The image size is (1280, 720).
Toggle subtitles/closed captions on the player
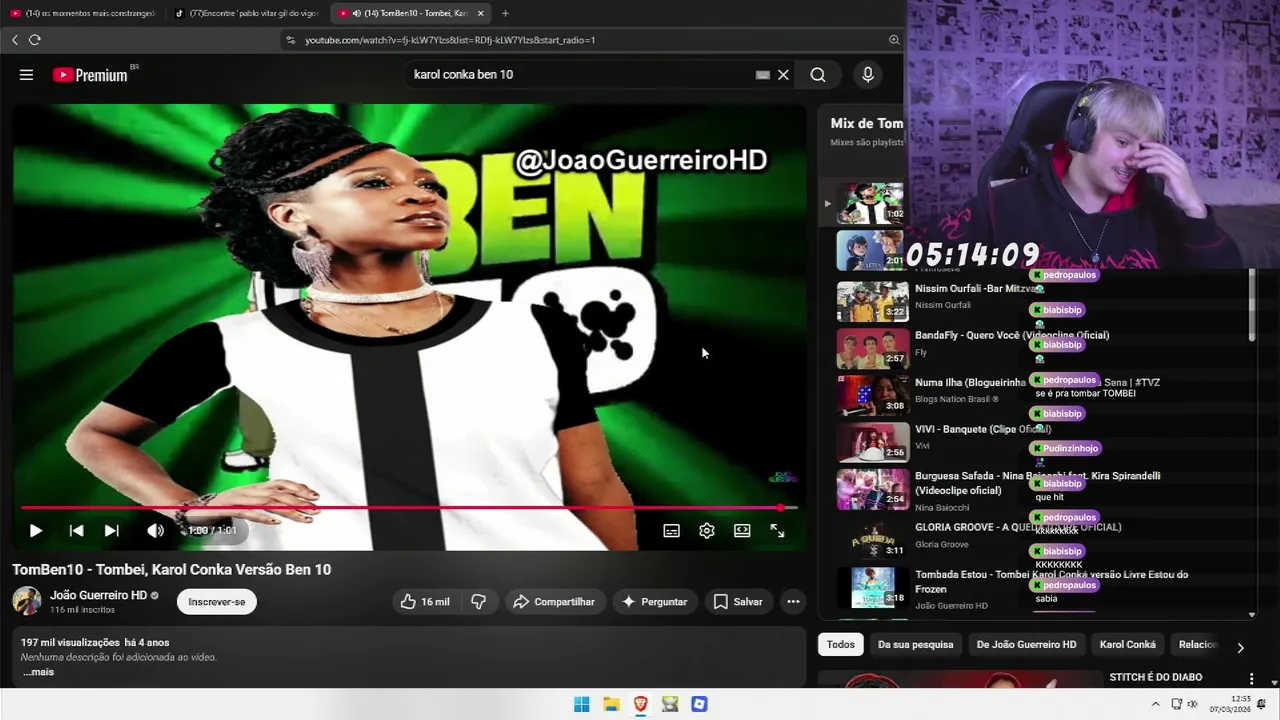672,531
